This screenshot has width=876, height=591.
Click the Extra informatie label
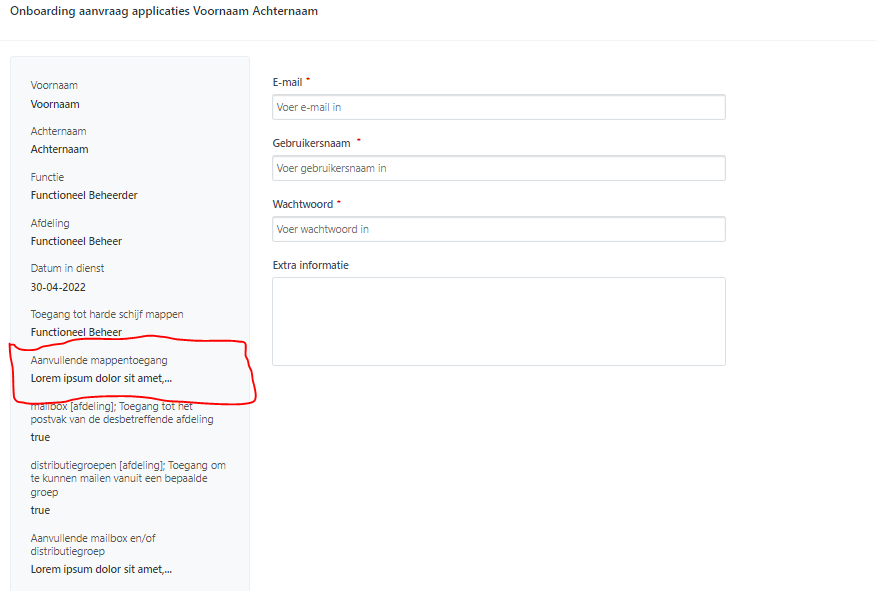[311, 265]
